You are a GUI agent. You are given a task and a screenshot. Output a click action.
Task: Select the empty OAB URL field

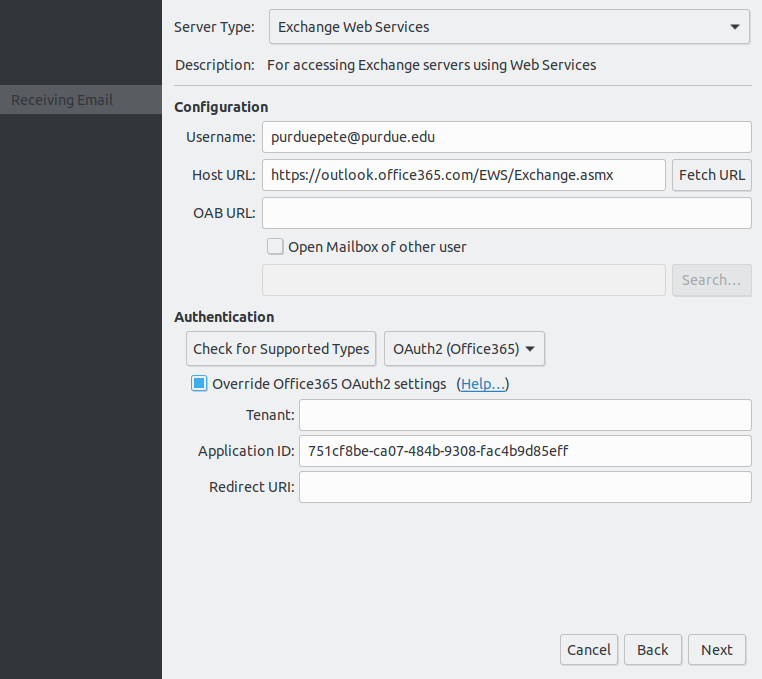[x=506, y=213]
